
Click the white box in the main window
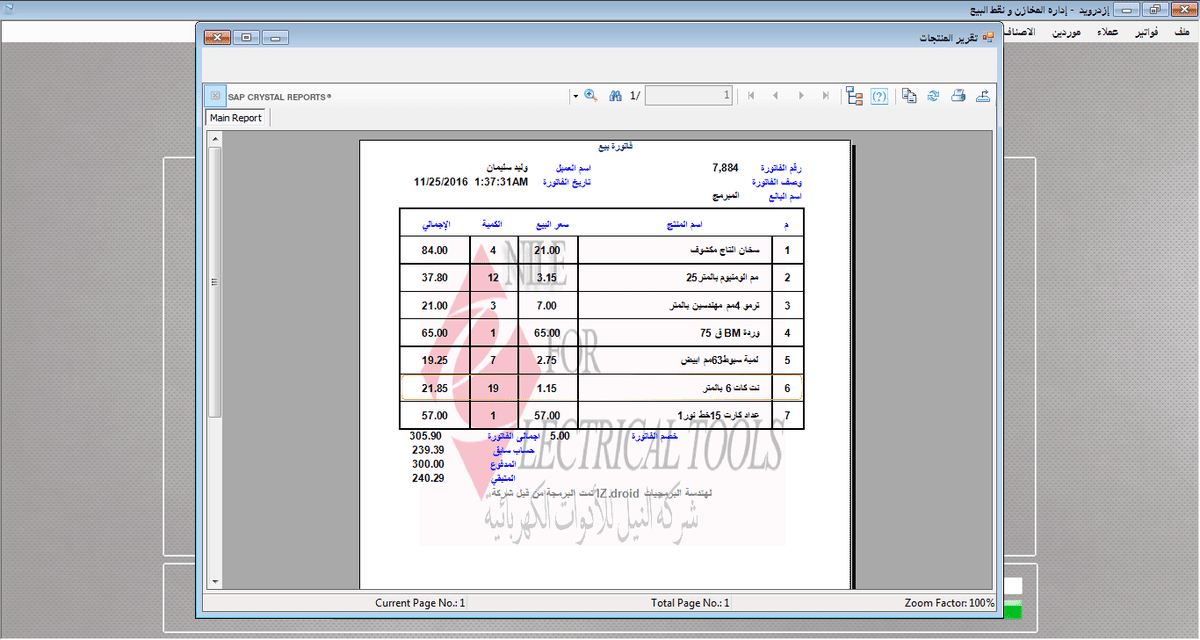pyautogui.click(x=1013, y=586)
